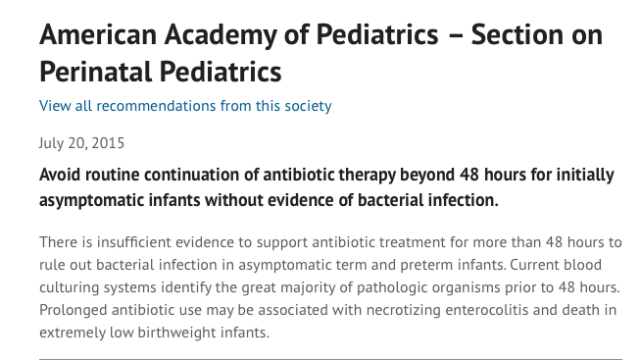
Task: Click the 'There is insufficient evidence' sentence line
Action: pyautogui.click(x=331, y=242)
